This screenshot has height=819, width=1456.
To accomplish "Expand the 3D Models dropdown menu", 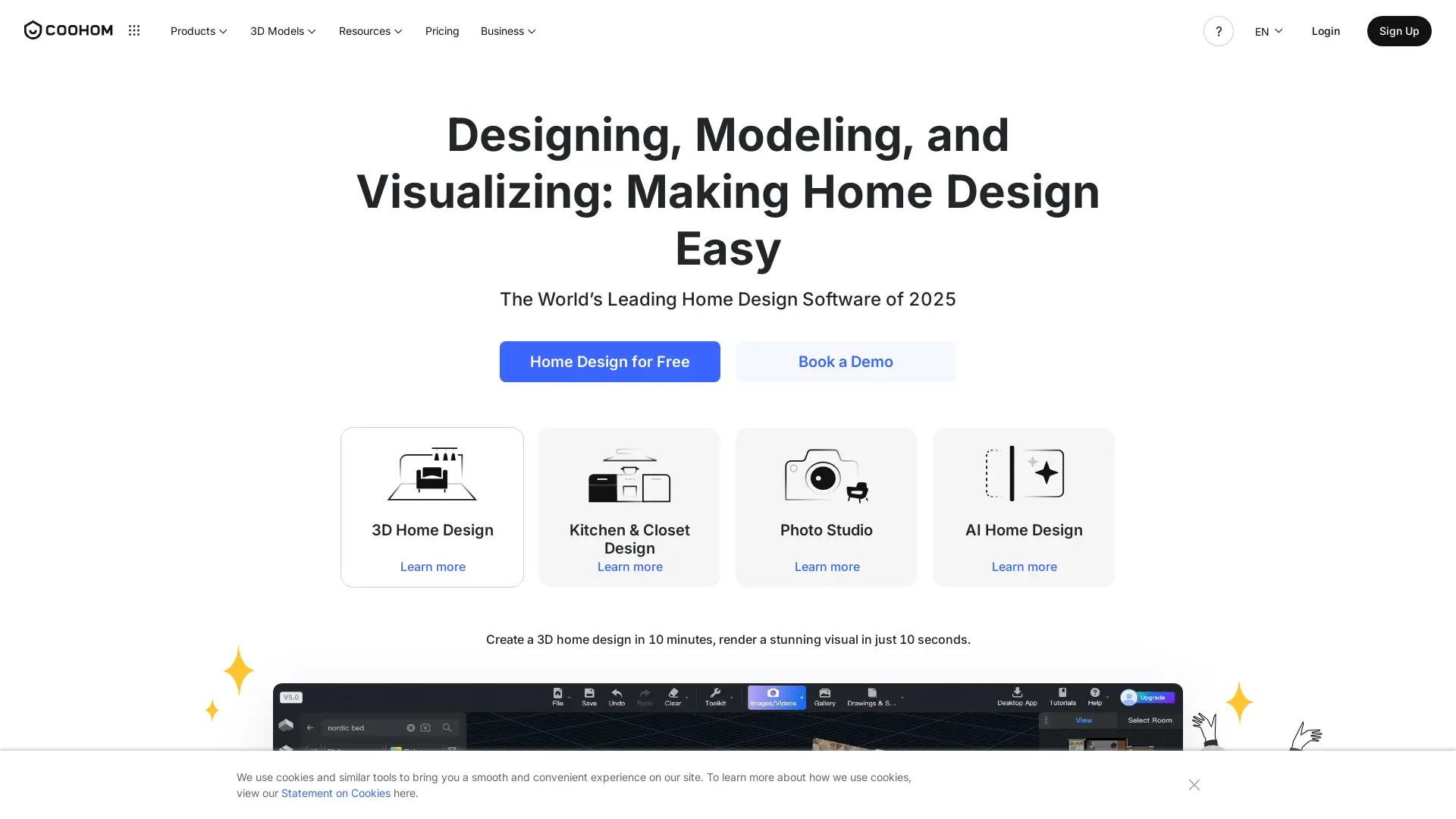I will pos(283,31).
